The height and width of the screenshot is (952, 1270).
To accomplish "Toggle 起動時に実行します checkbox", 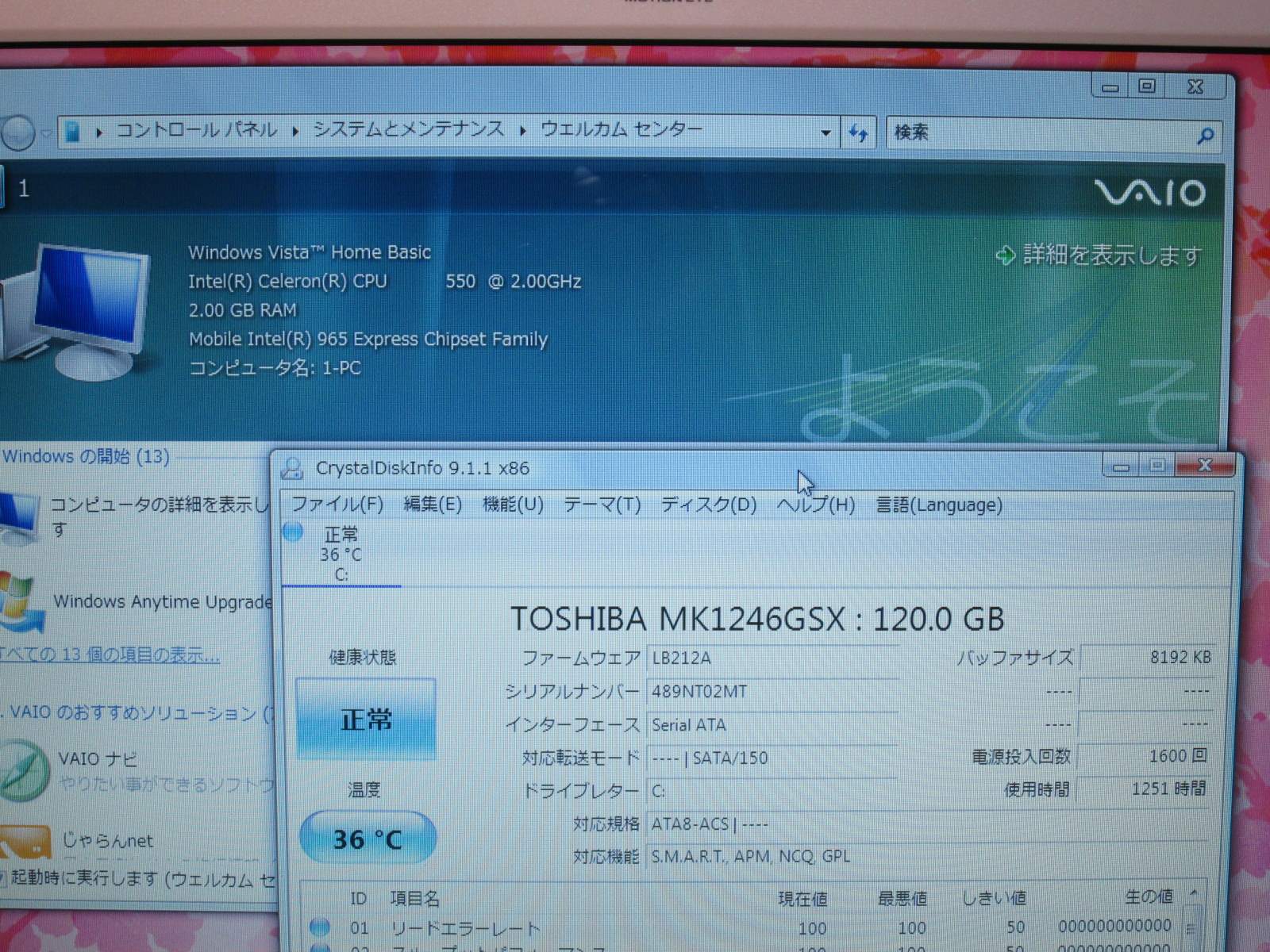I will (x=2, y=878).
